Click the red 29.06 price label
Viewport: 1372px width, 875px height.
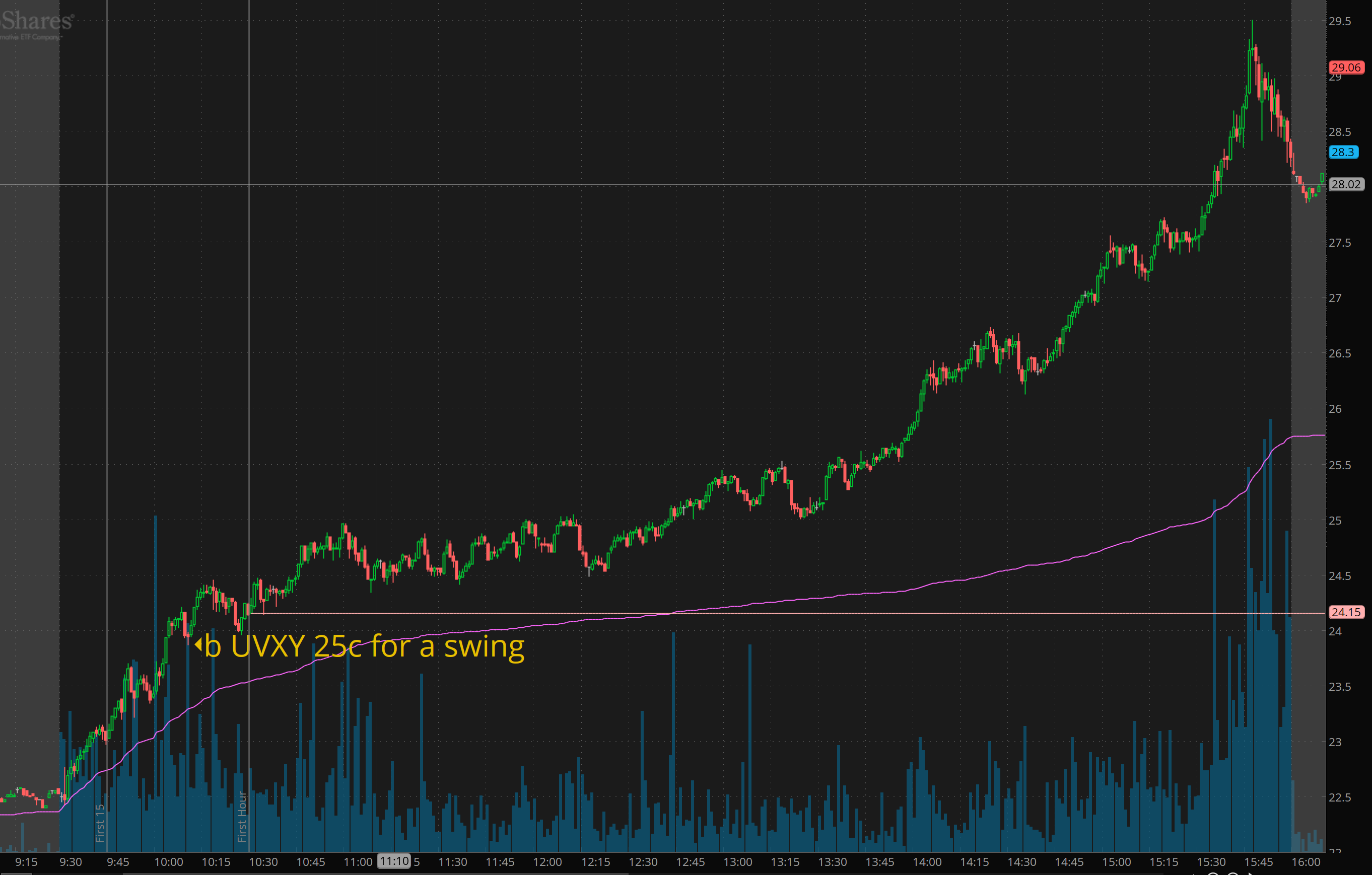[x=1346, y=67]
